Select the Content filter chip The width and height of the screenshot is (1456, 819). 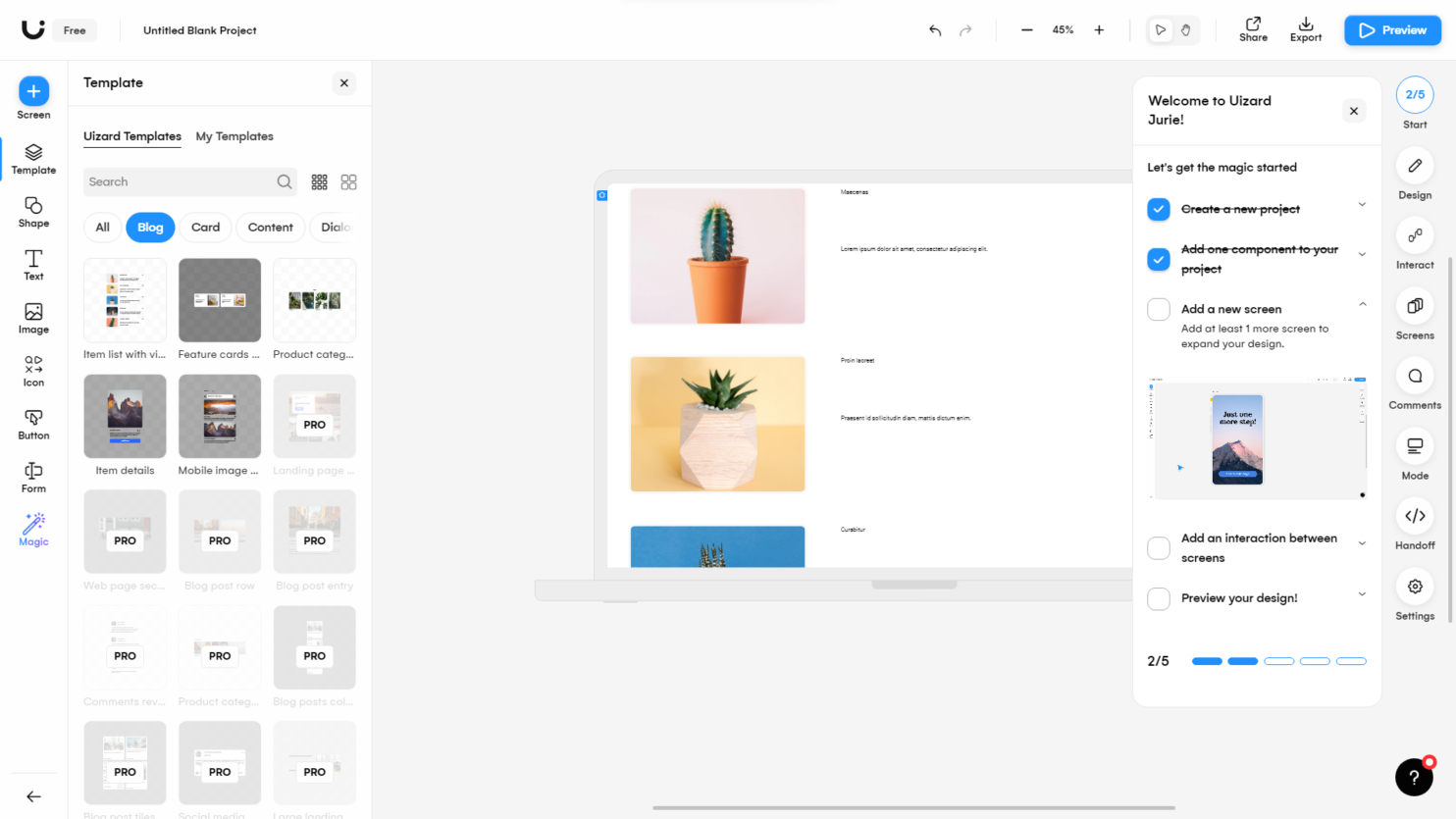(270, 228)
